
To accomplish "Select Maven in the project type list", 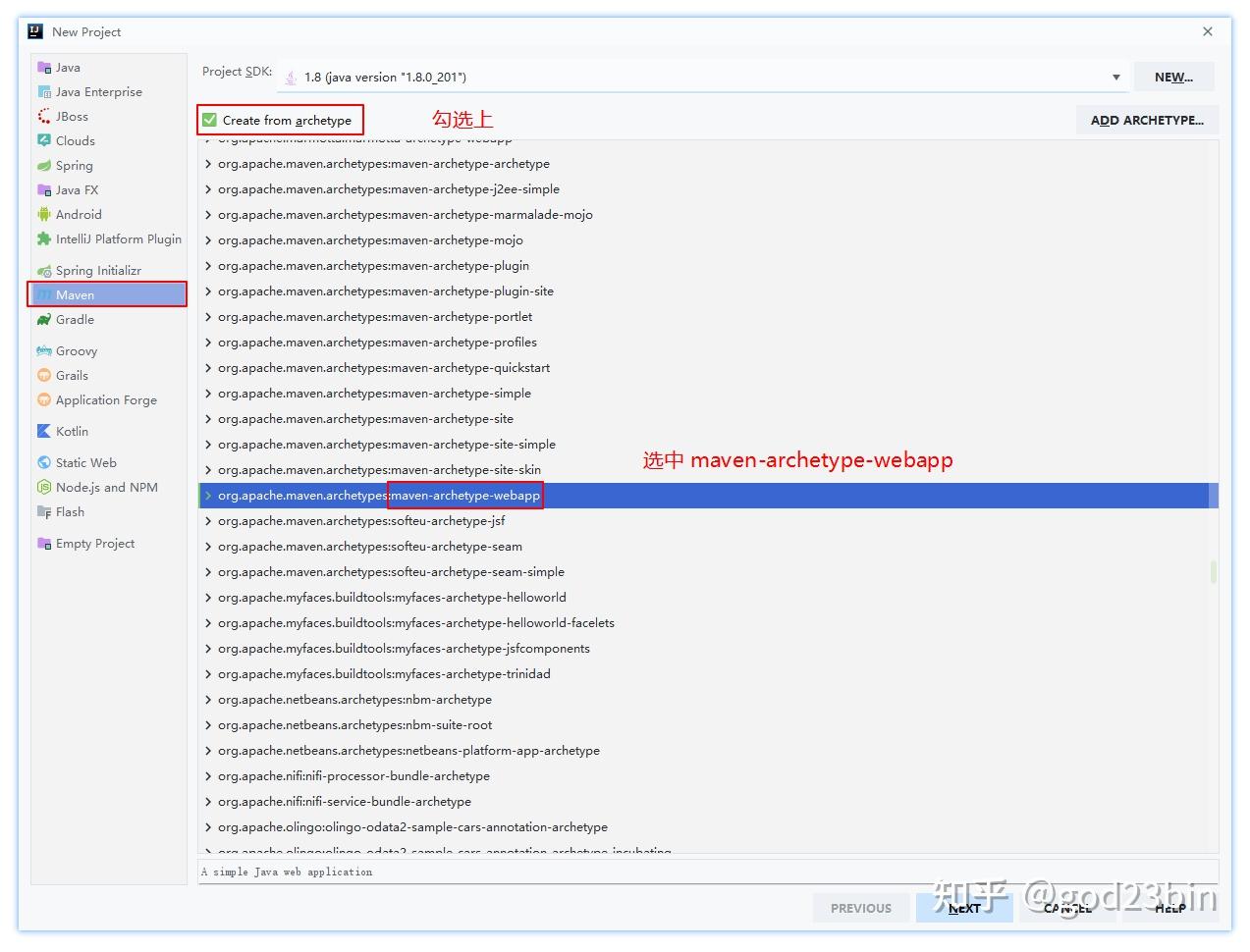I will 108,295.
